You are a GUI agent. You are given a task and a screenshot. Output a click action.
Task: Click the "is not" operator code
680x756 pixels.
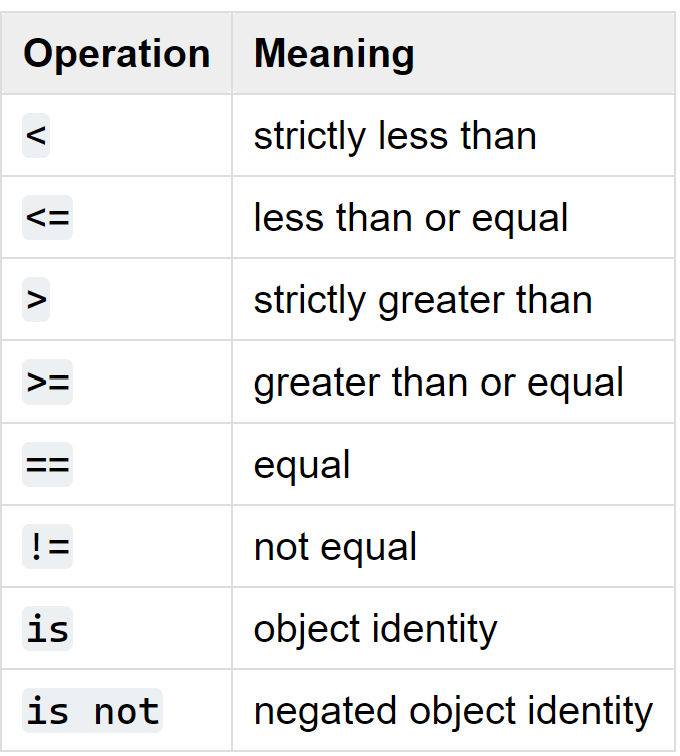(x=92, y=711)
